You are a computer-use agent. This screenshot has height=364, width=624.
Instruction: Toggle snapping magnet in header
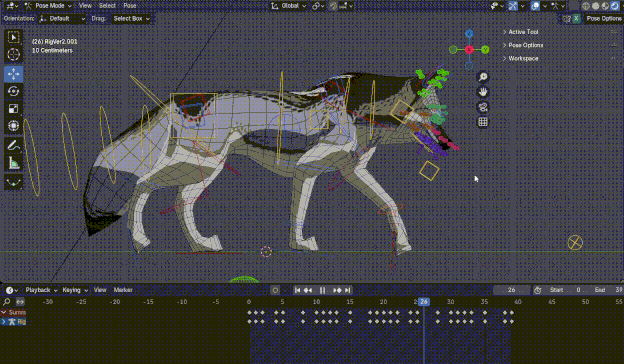(333, 6)
